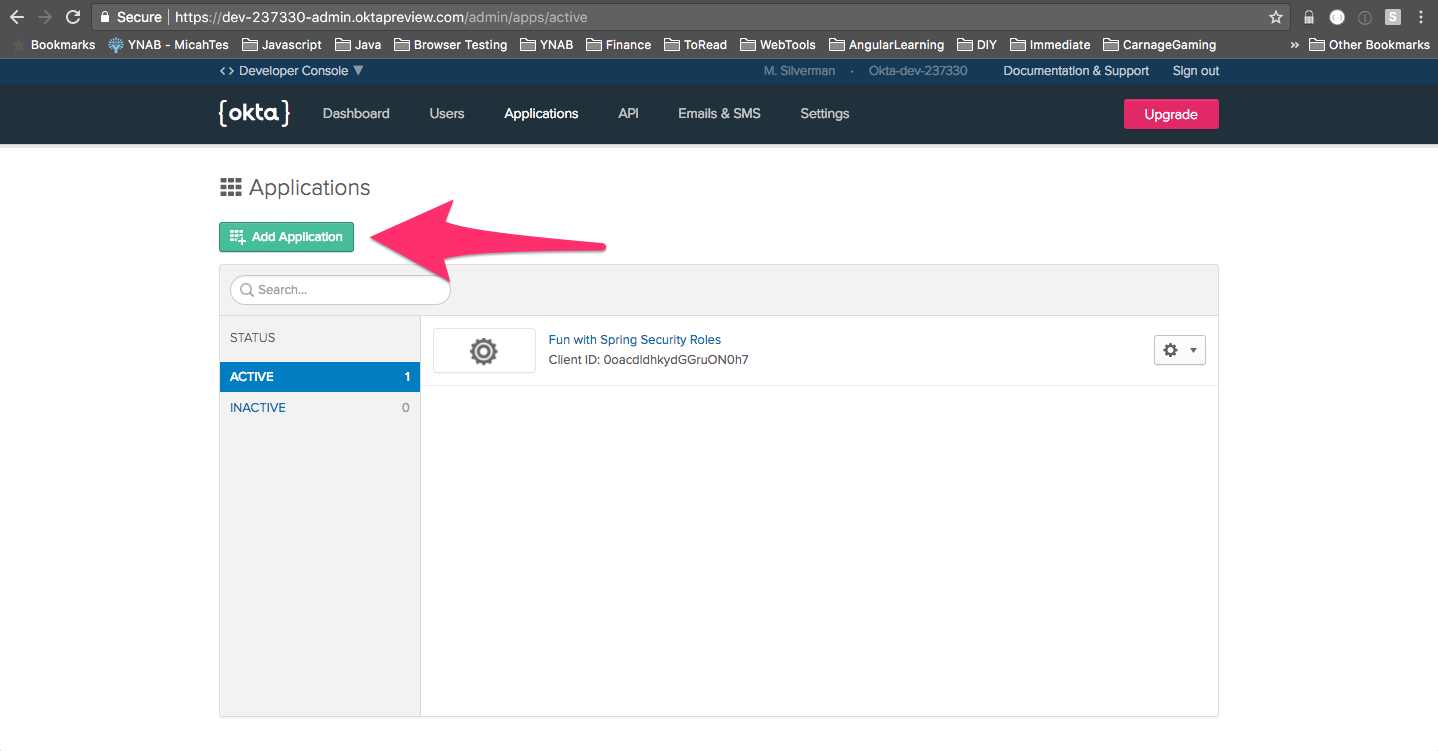
Task: Navigate to Emails & SMS
Action: click(719, 114)
